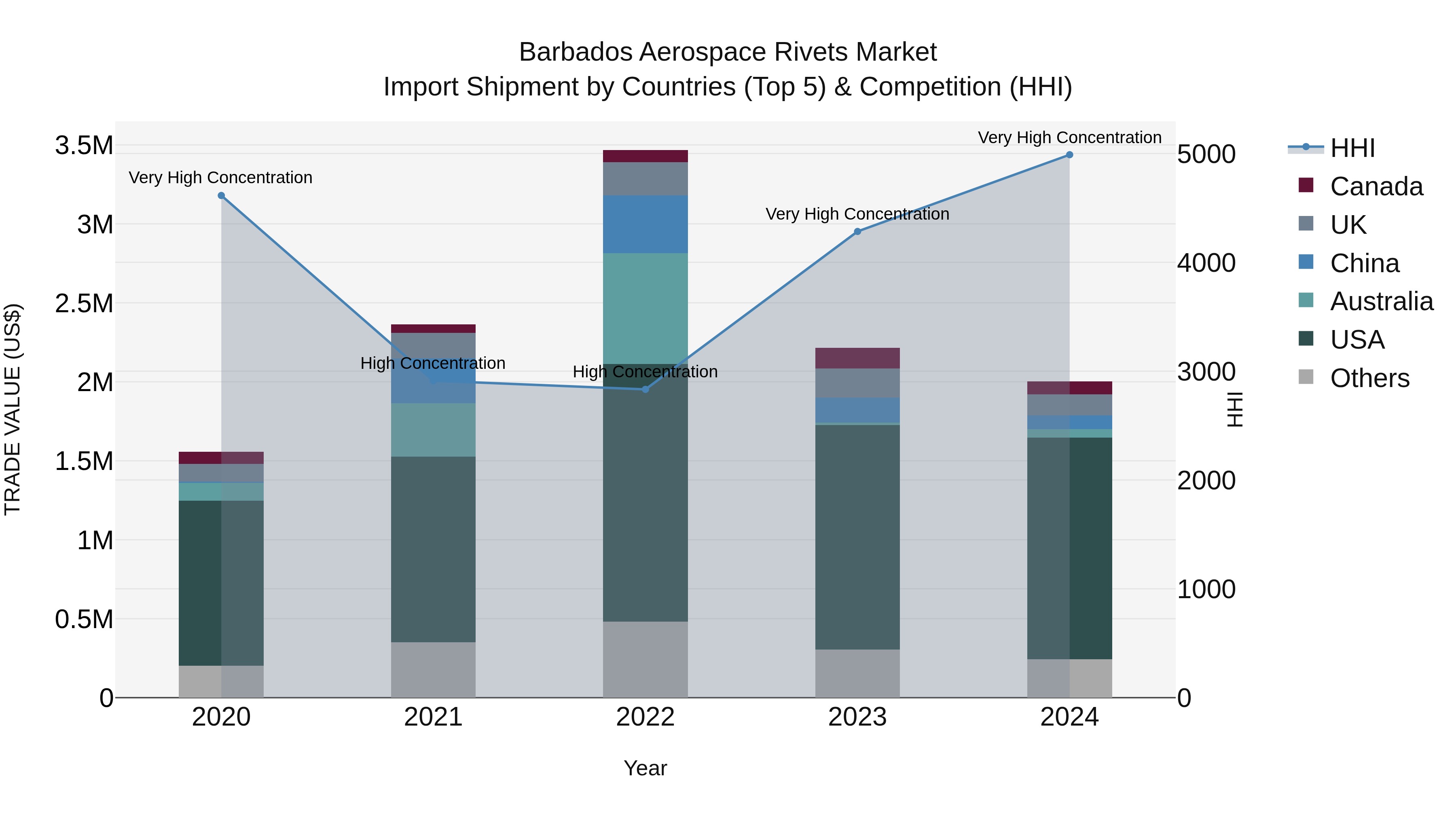
Task: Click the 2021 HHI data point
Action: (x=434, y=381)
